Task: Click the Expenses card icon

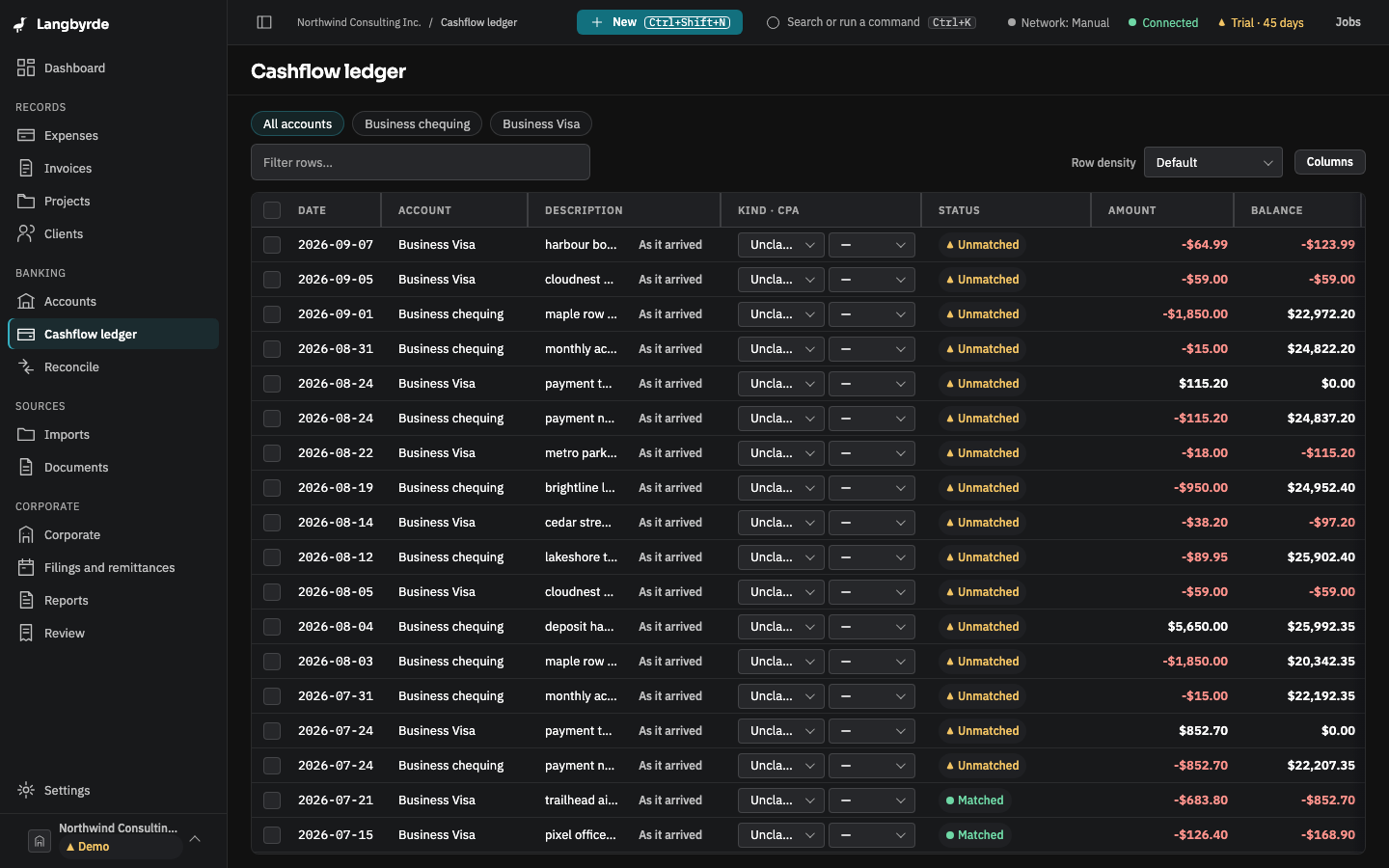Action: click(x=26, y=135)
